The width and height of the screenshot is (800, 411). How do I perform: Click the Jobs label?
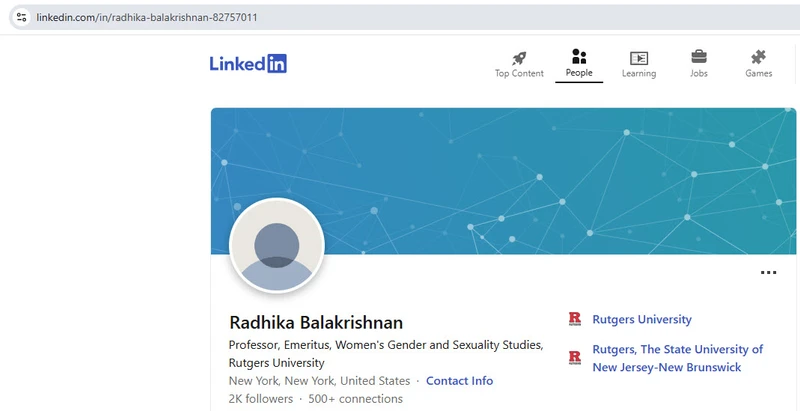coord(699,73)
